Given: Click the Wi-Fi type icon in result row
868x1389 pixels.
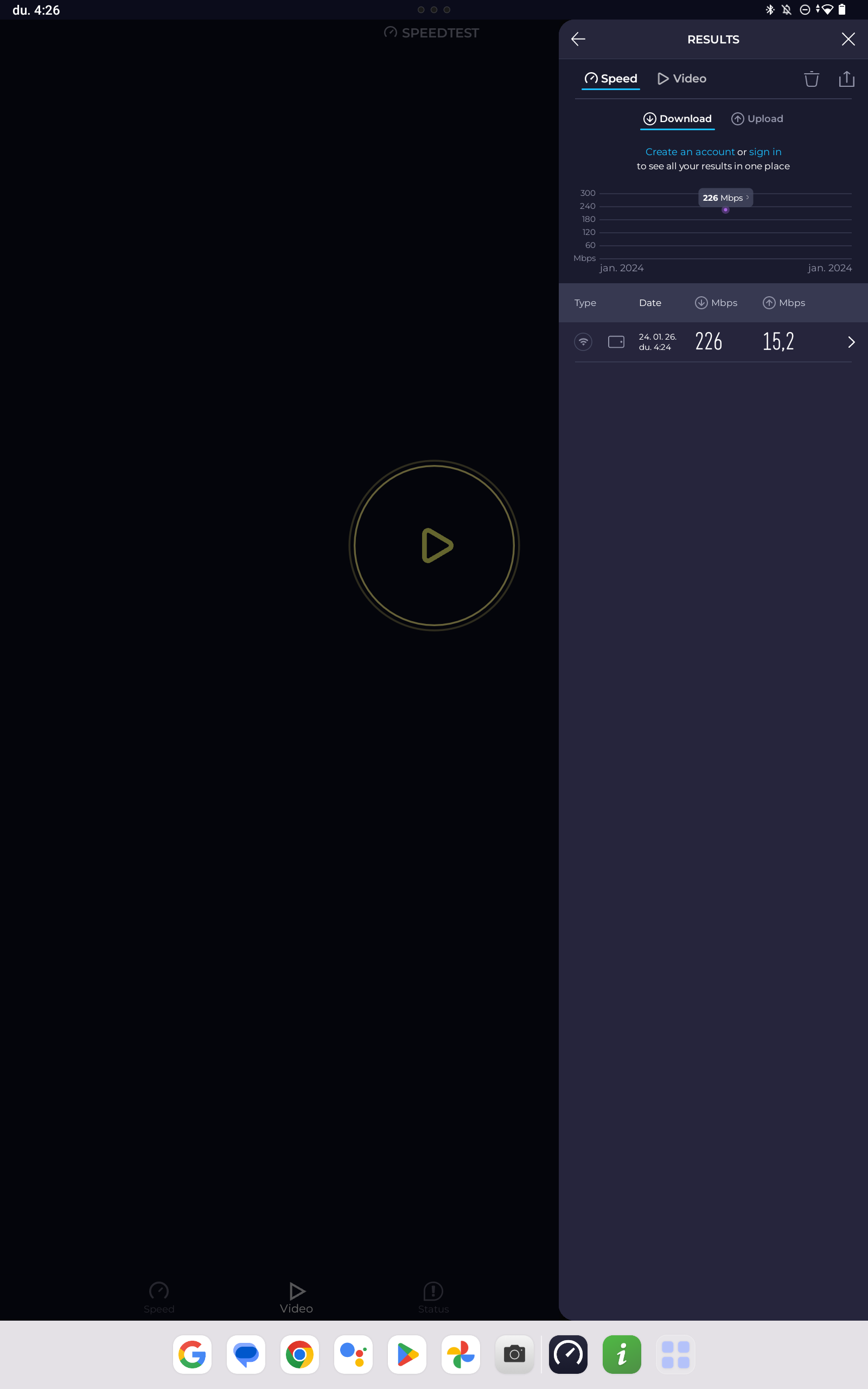Looking at the screenshot, I should point(583,342).
